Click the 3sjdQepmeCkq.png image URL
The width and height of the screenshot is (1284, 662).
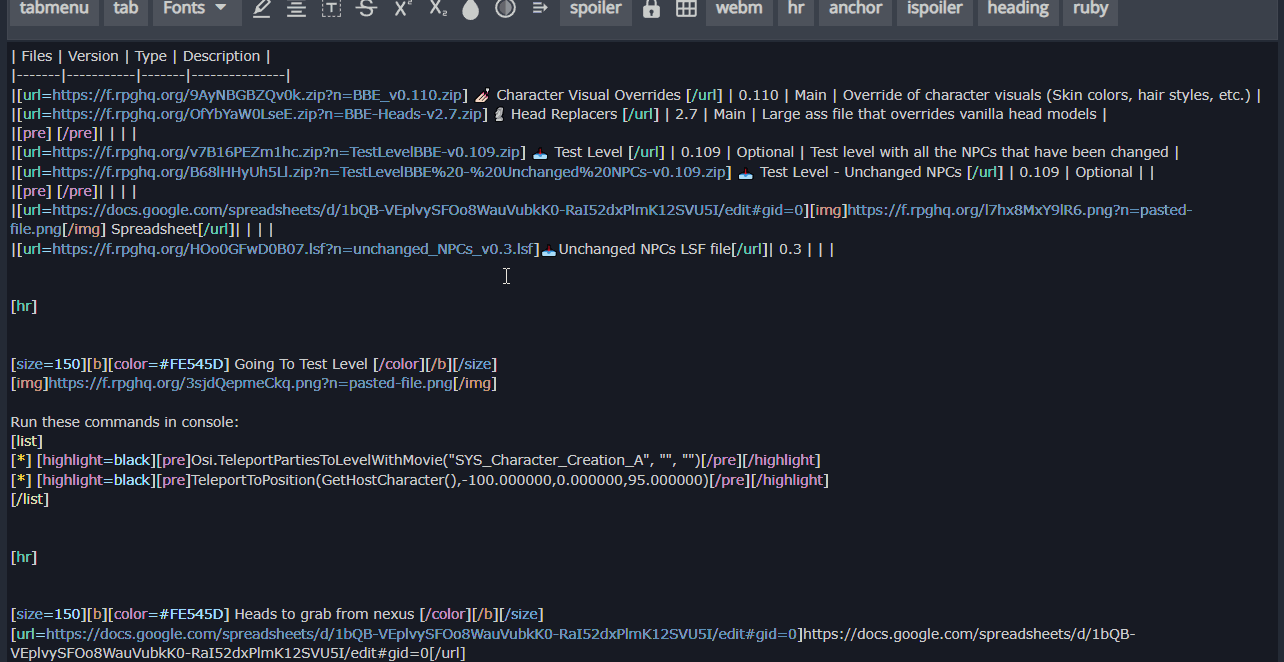[250, 383]
